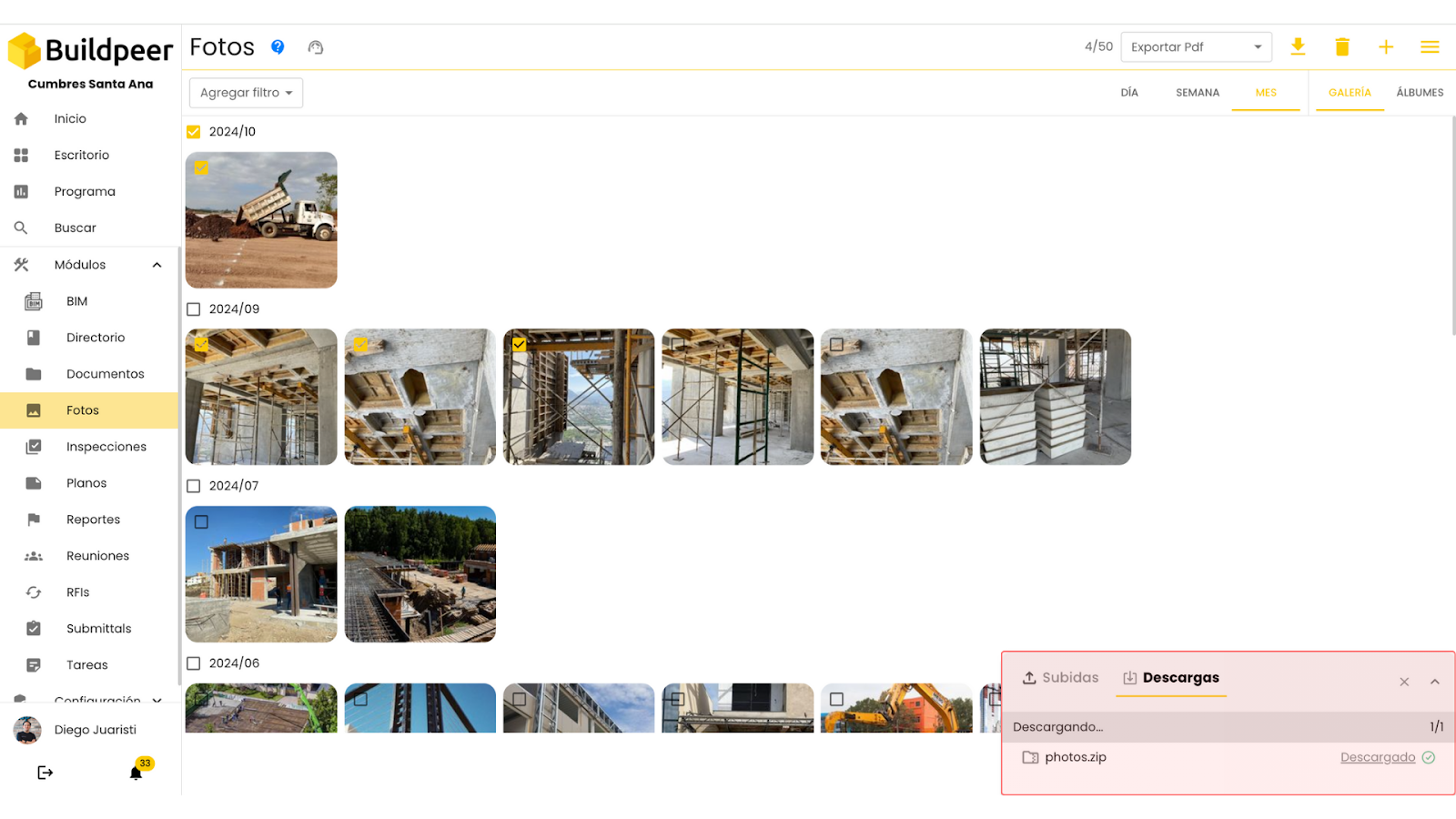Uncheck the dump truck photo checkbox

tap(201, 167)
